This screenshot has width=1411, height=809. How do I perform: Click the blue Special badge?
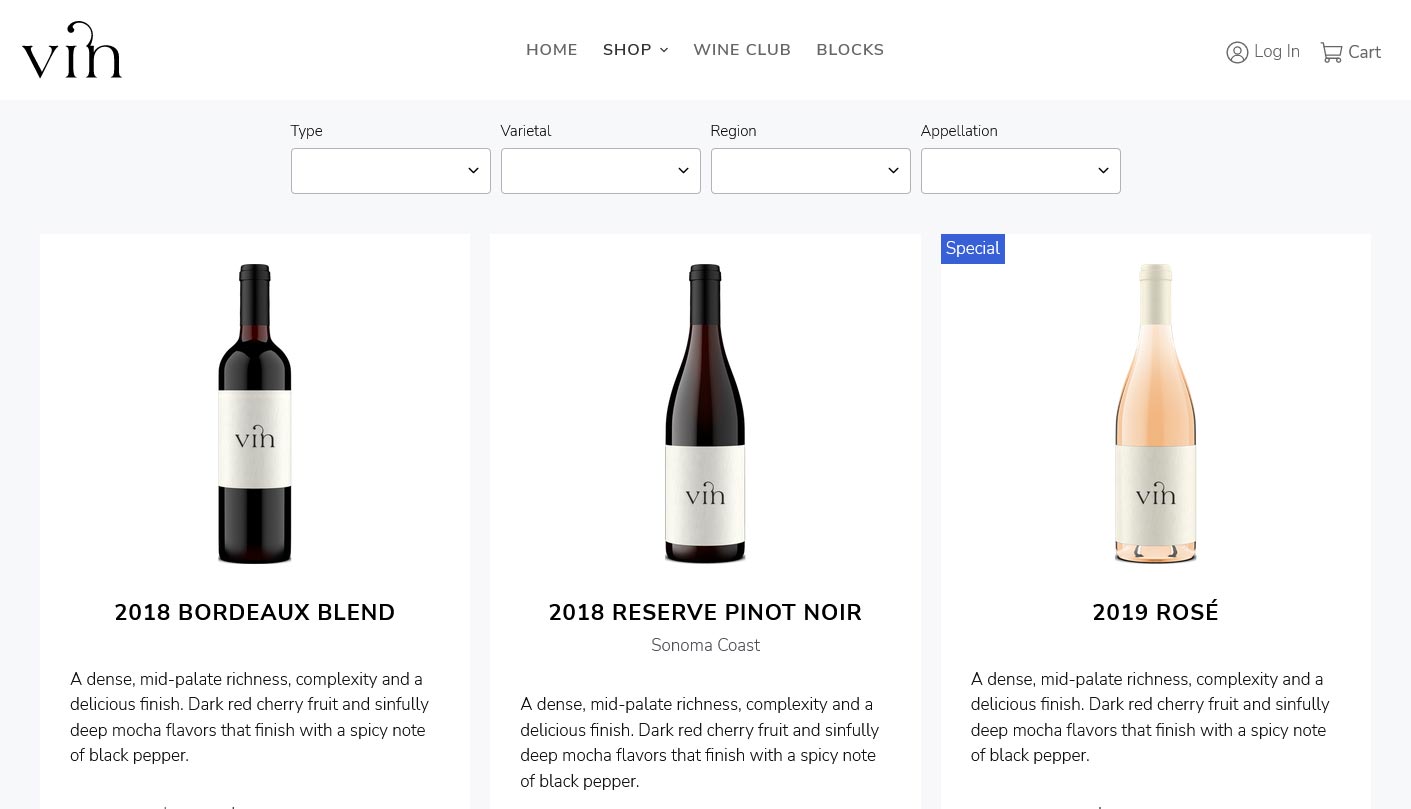tap(972, 249)
